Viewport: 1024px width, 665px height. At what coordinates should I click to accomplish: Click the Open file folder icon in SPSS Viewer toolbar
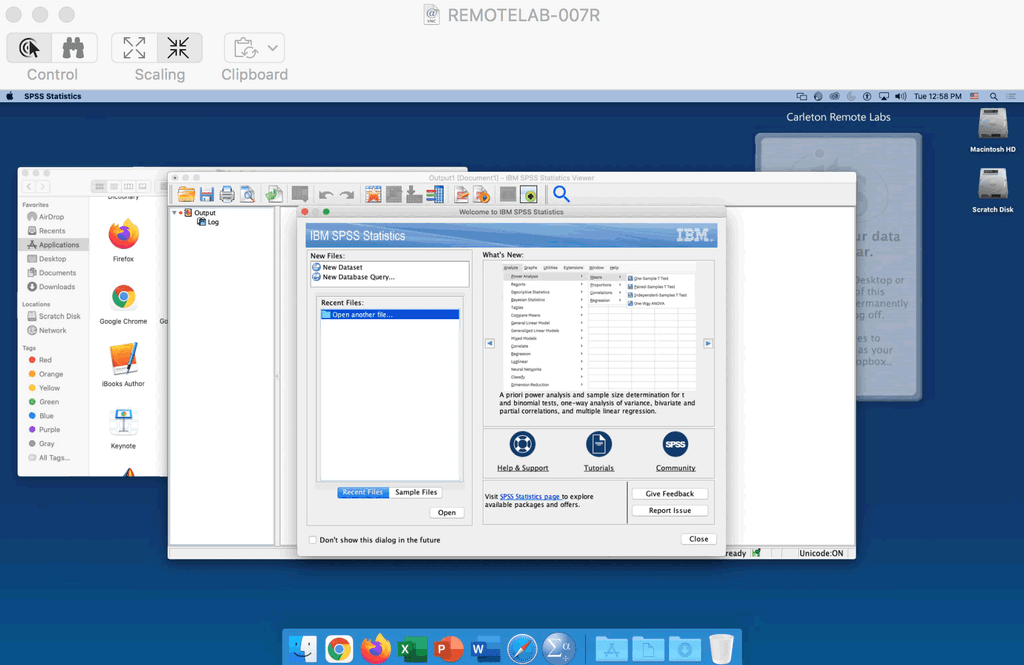coord(186,194)
